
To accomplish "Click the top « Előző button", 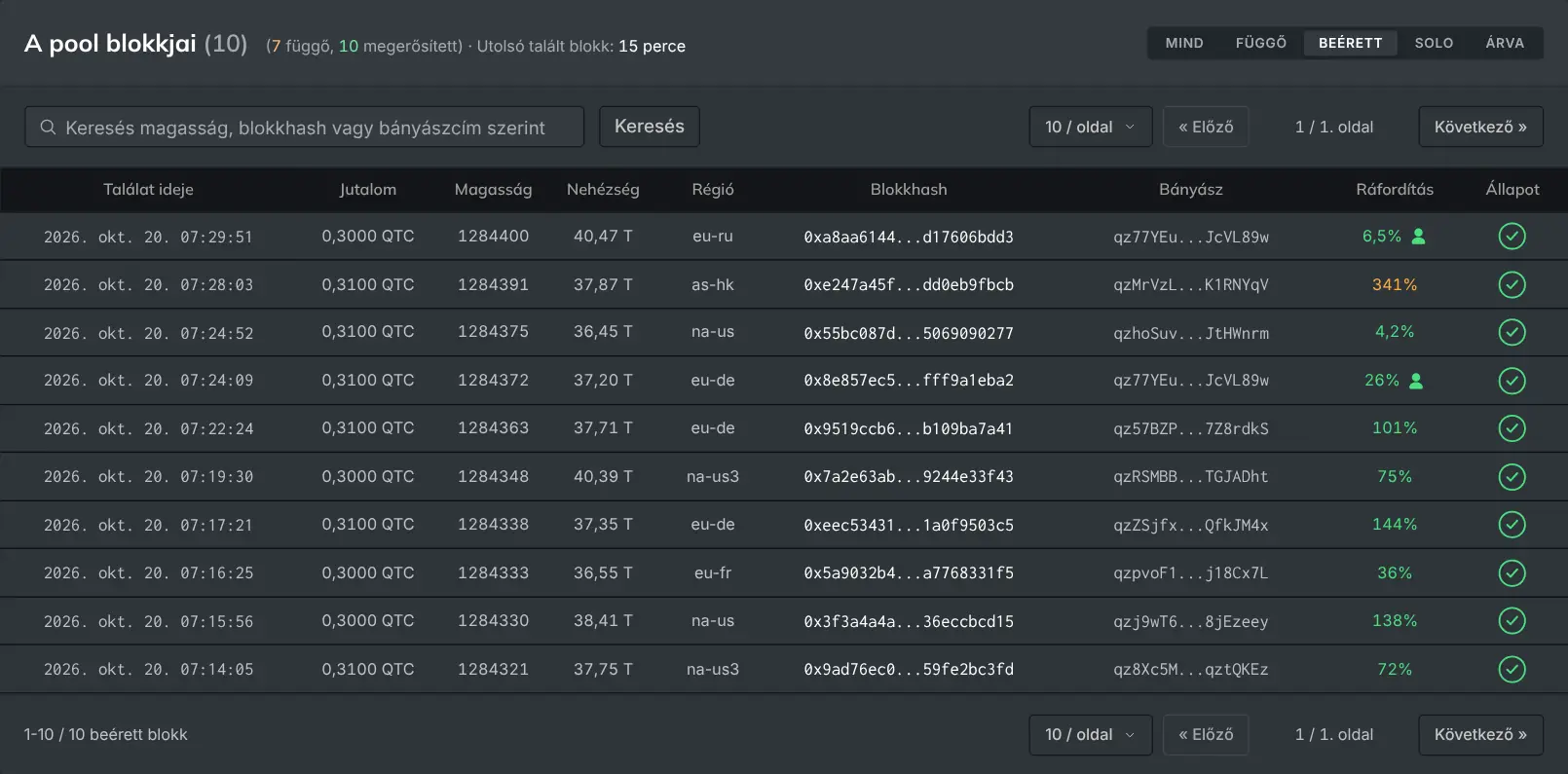I will coord(1206,127).
